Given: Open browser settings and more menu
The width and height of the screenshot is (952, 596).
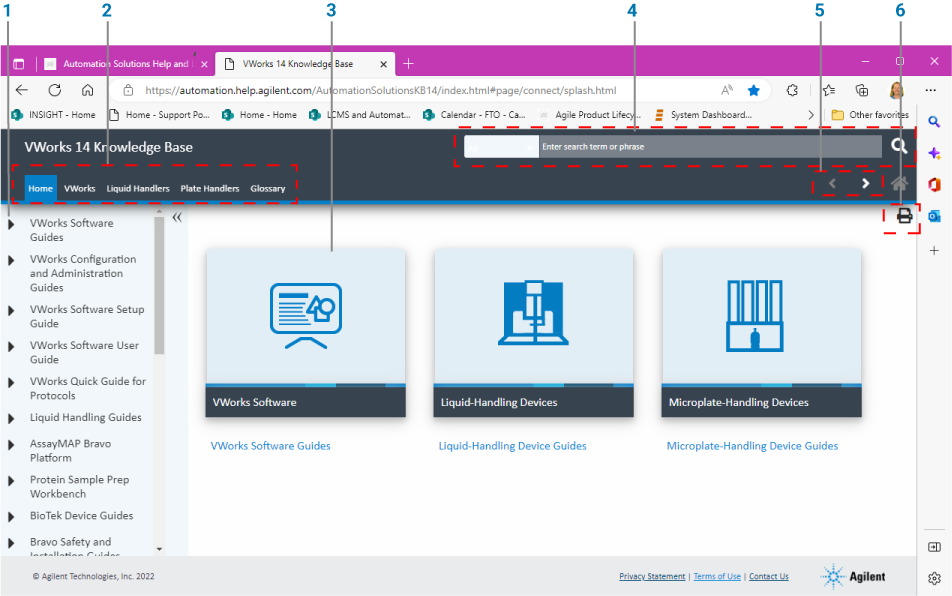Looking at the screenshot, I should pyautogui.click(x=931, y=90).
